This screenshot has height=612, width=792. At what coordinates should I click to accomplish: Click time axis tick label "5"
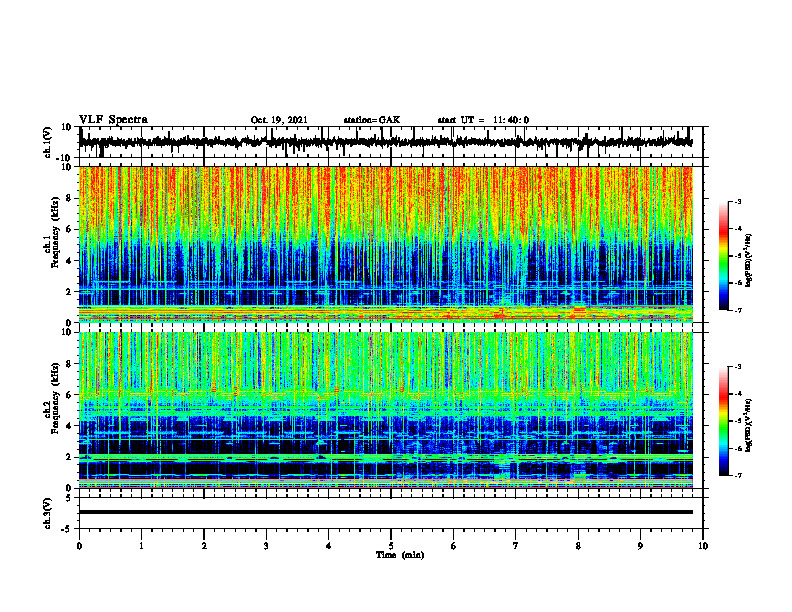coord(391,546)
